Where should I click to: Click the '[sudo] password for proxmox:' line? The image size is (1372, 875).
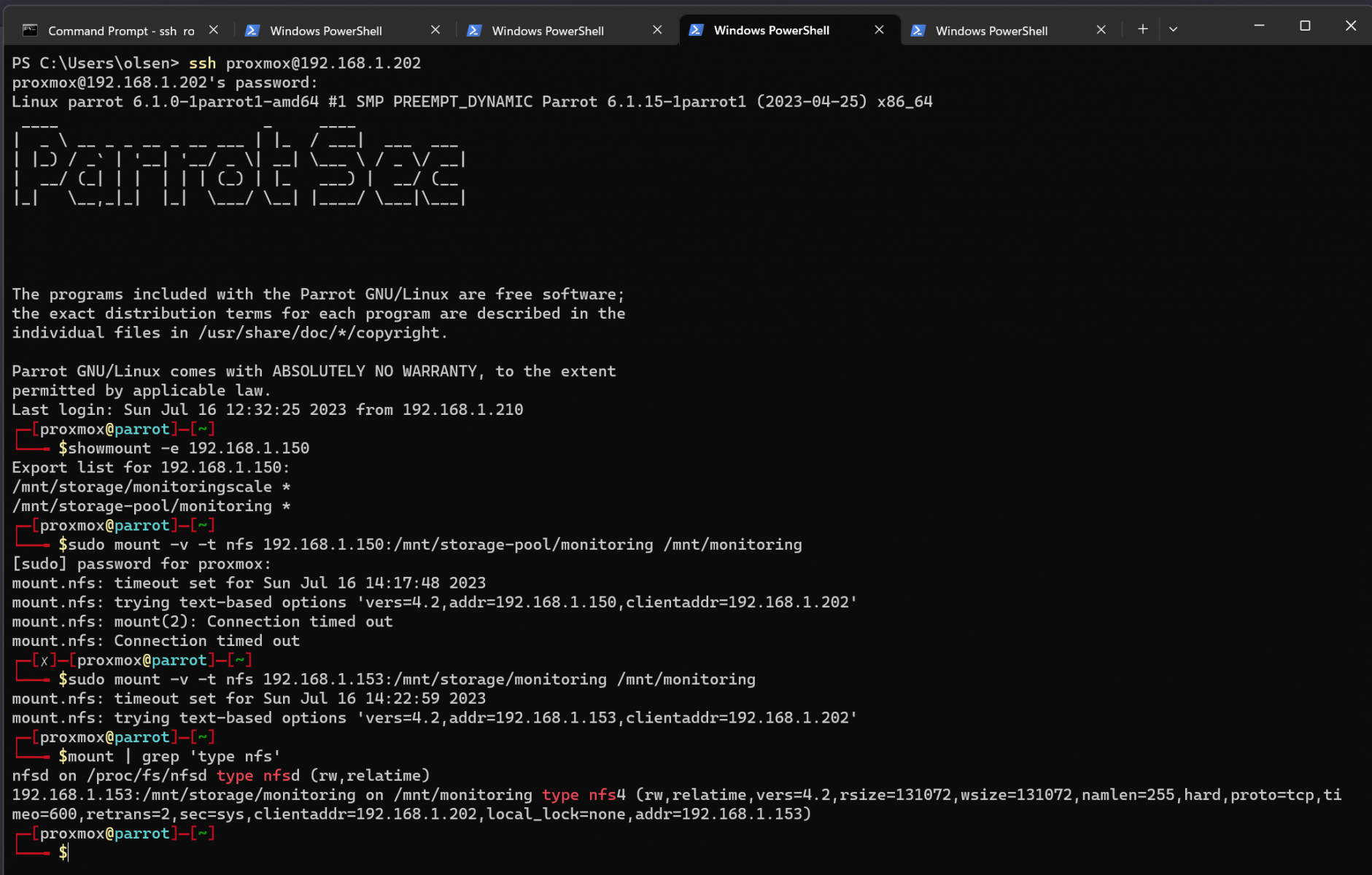(x=142, y=564)
